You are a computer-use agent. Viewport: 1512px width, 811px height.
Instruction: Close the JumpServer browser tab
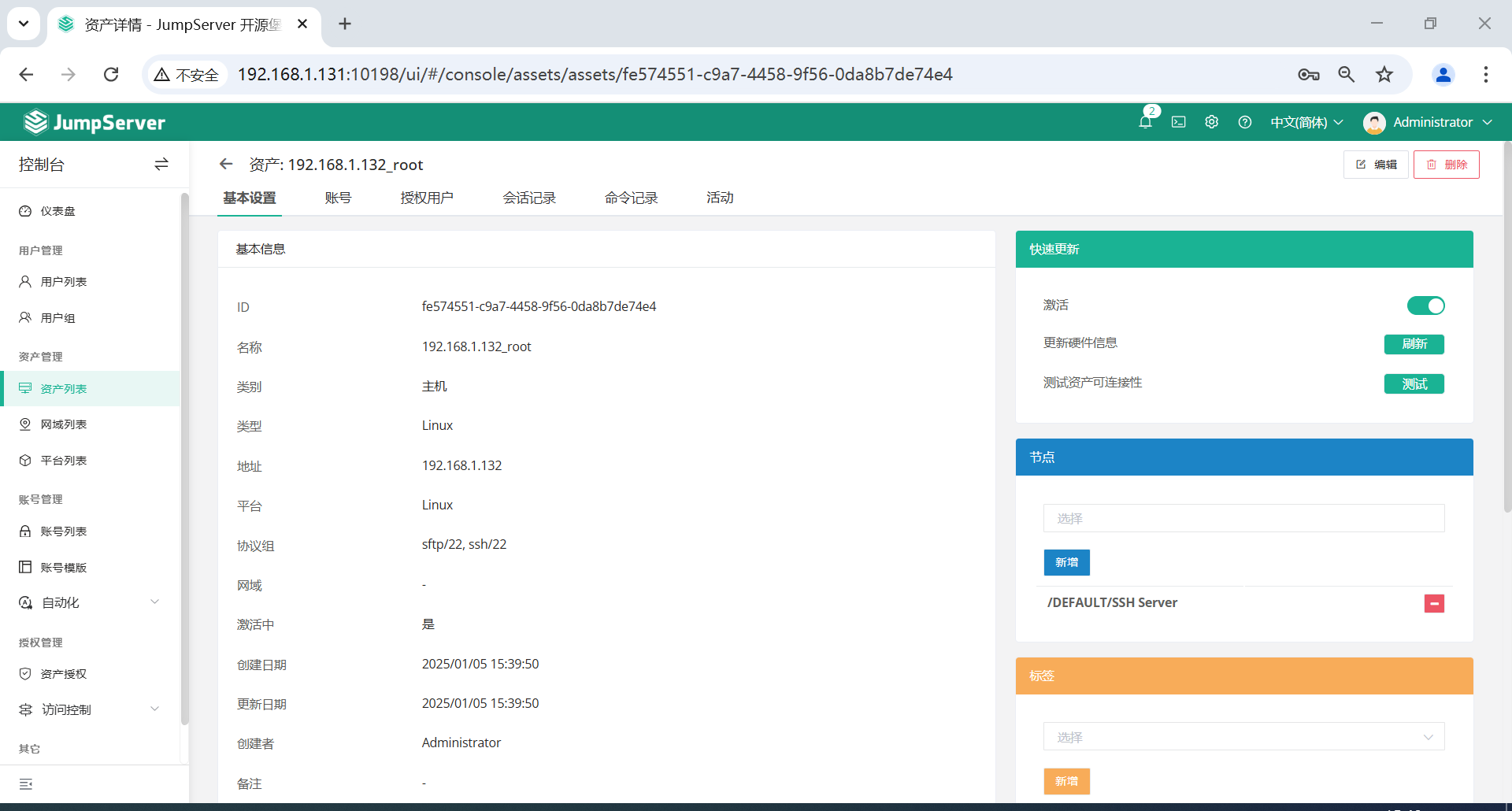(302, 24)
